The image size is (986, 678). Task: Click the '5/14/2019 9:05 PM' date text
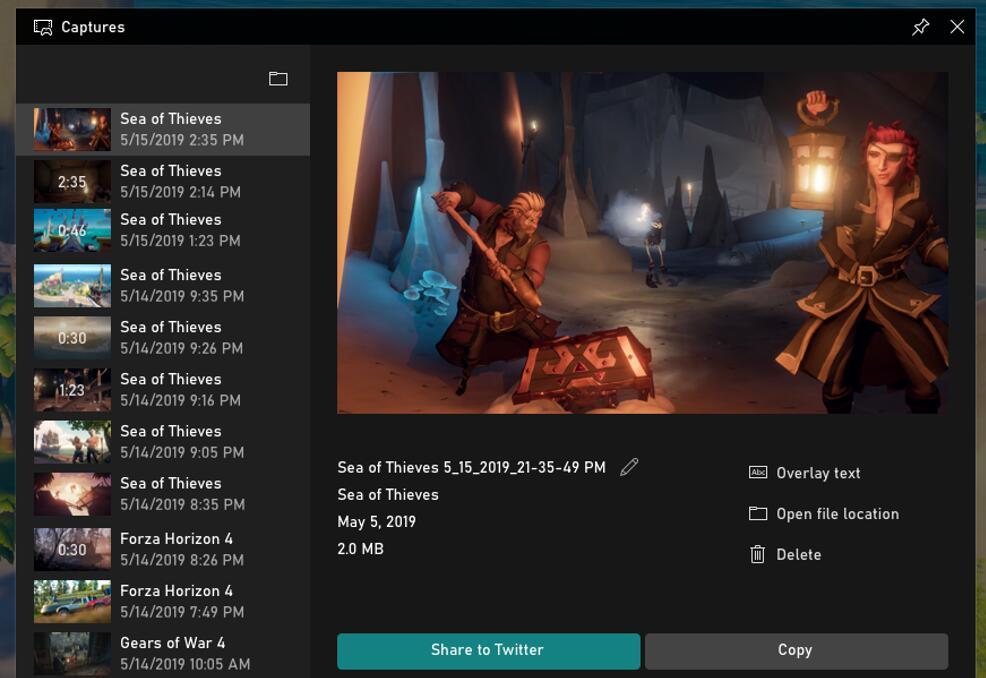(182, 453)
